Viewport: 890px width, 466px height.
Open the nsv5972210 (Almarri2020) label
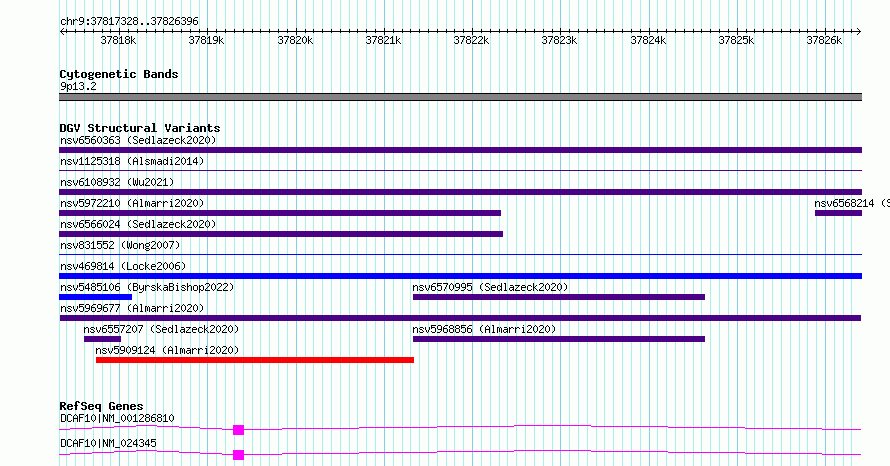point(132,203)
